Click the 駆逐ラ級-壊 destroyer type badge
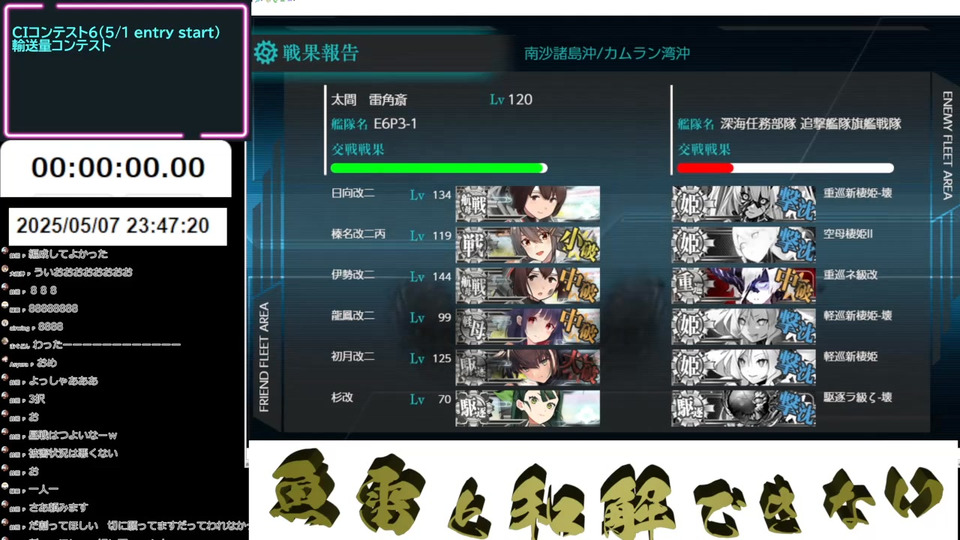 pyautogui.click(x=689, y=408)
